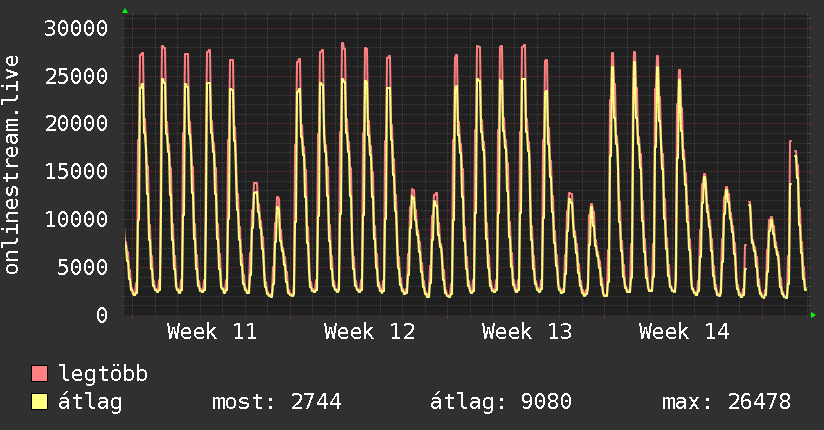
Task: Click the Week 12 axis label
Action: click(369, 331)
